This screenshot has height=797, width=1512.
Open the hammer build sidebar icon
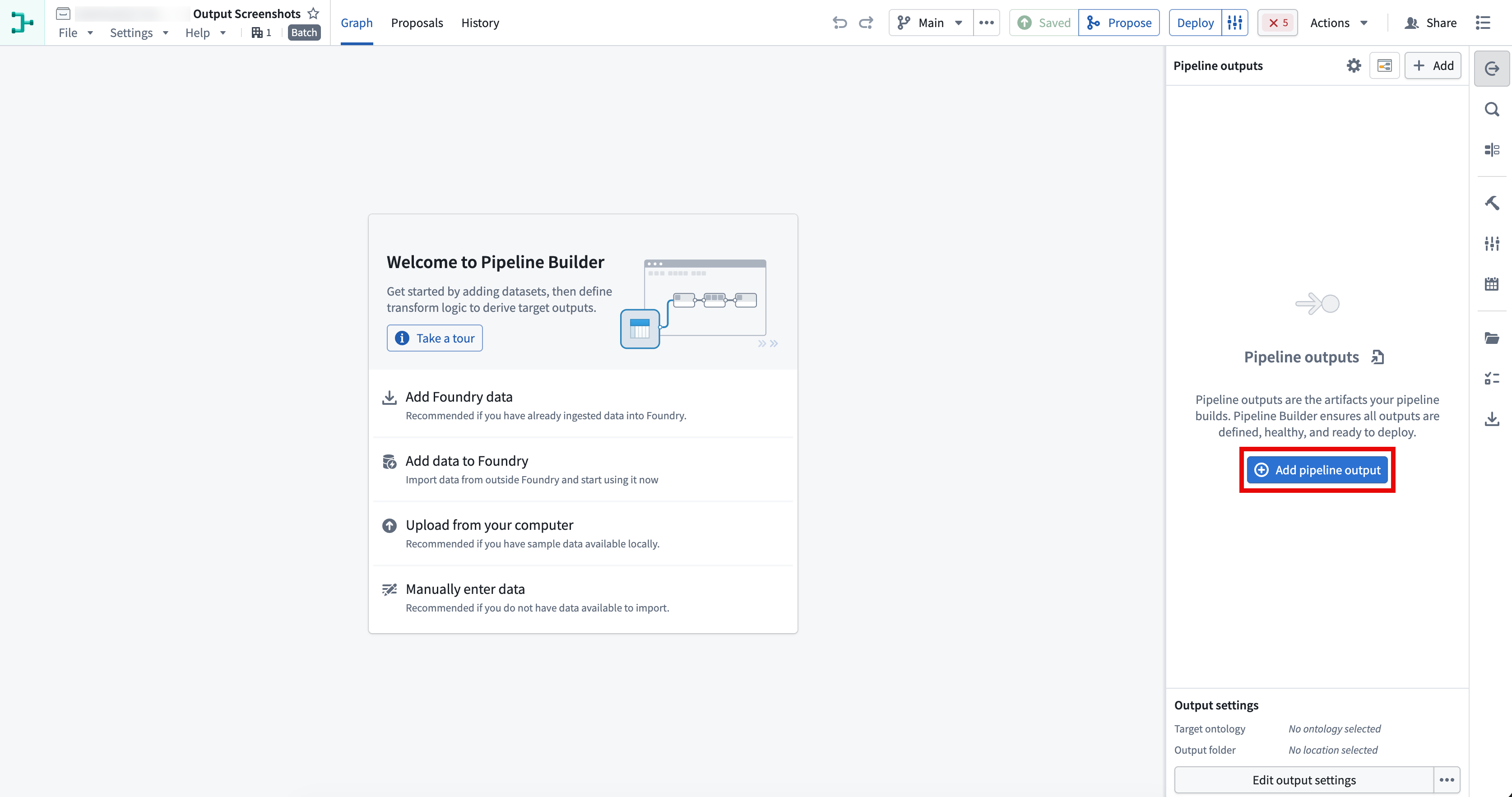pos(1492,203)
